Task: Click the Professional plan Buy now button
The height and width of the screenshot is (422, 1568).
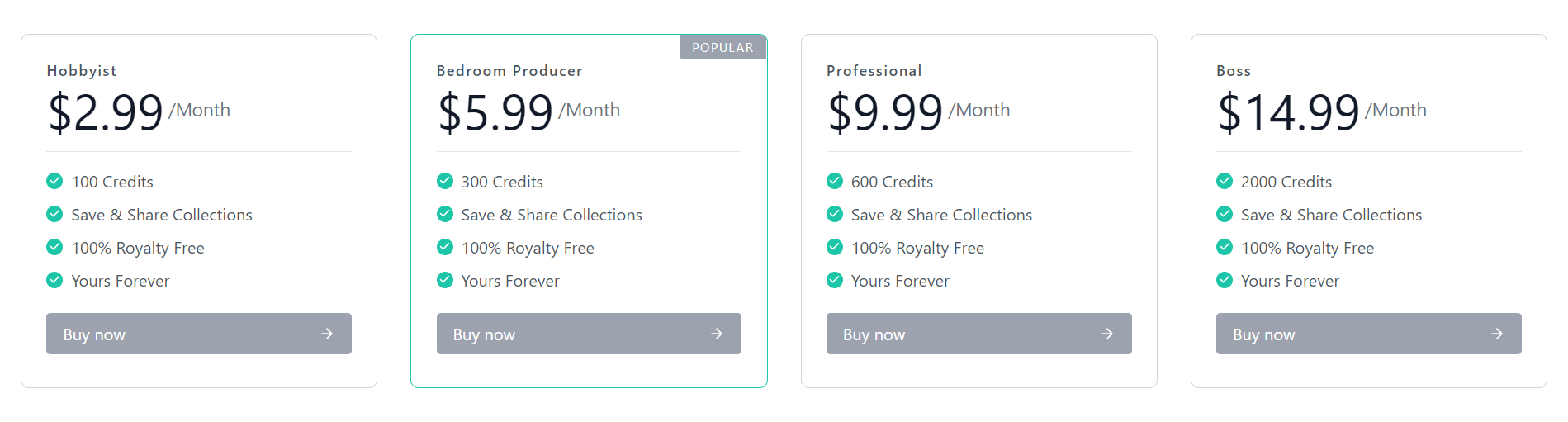Action: coord(978,334)
